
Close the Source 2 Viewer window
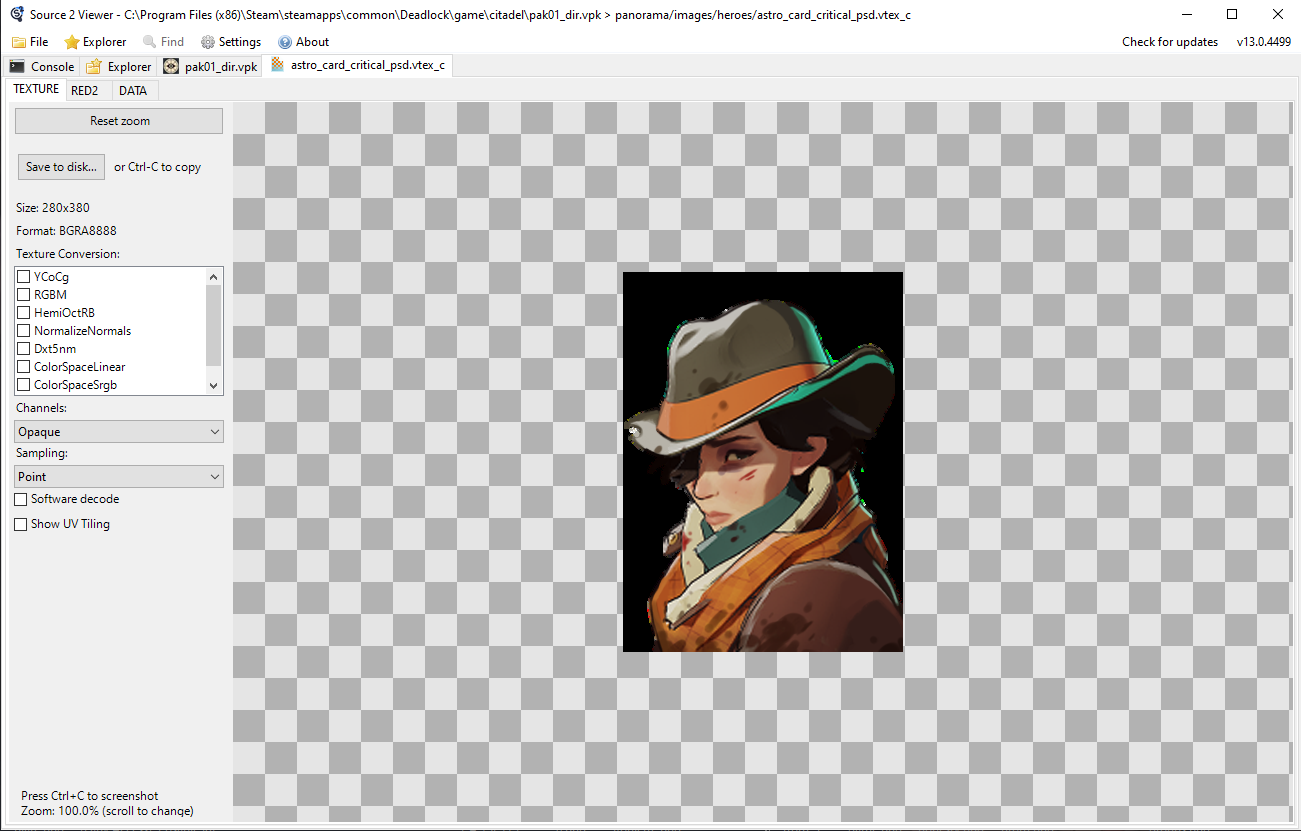pyautogui.click(x=1278, y=14)
